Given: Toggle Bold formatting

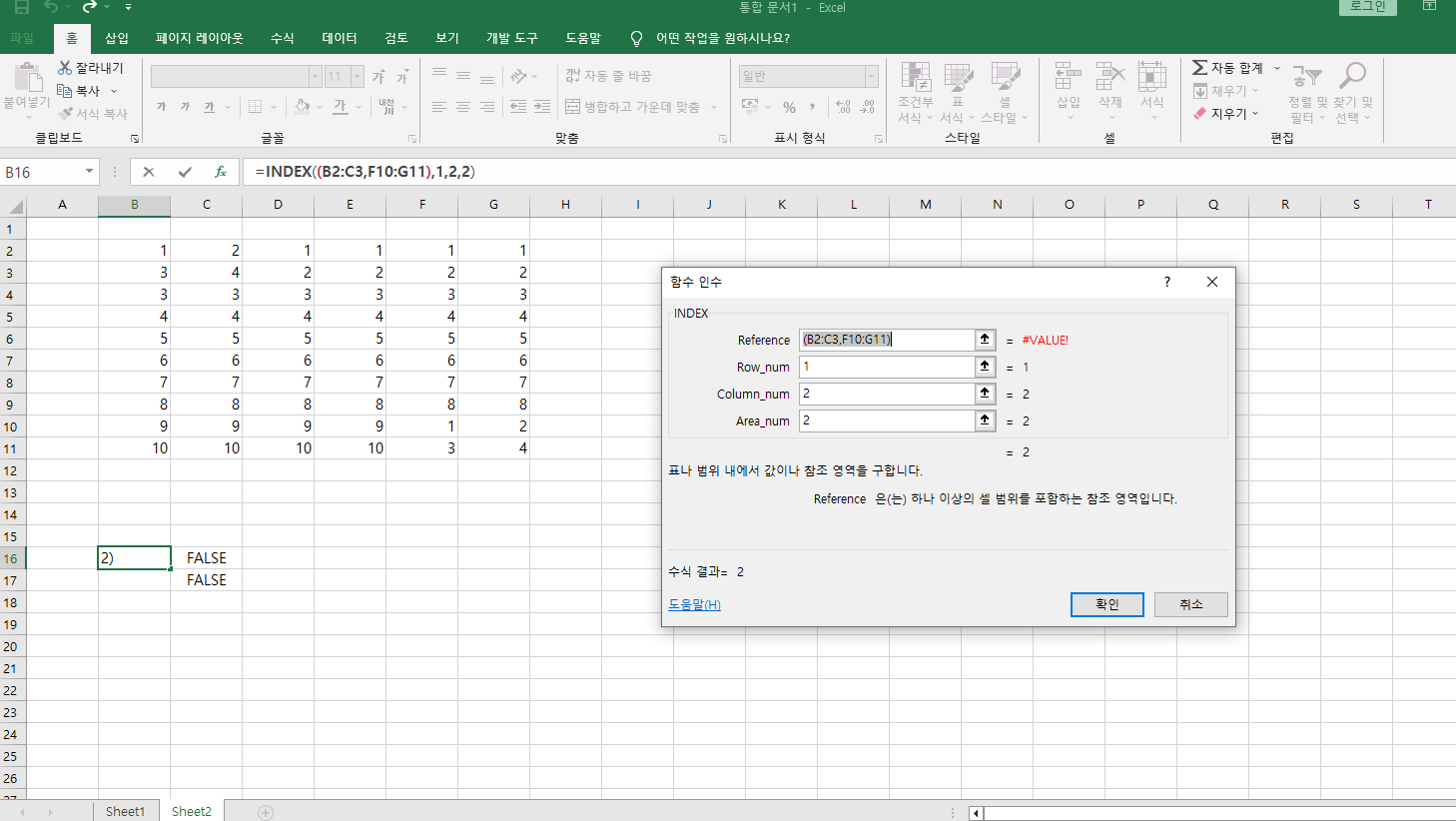Looking at the screenshot, I should click(x=162, y=107).
